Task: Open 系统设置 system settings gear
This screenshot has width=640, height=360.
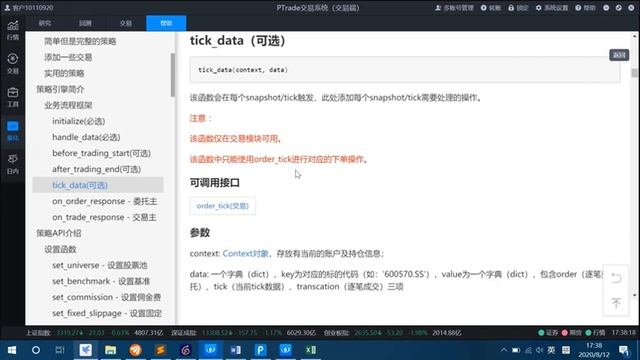Action: click(552, 8)
